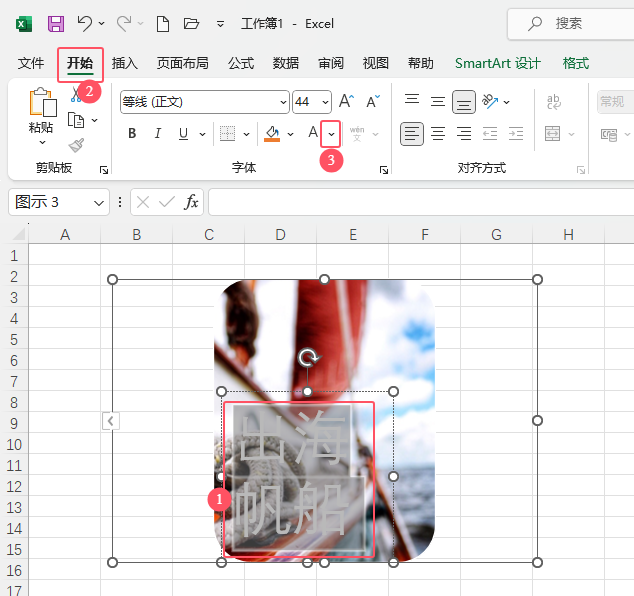
Task: Open the SmartArt text pane arrow
Action: pos(110,421)
